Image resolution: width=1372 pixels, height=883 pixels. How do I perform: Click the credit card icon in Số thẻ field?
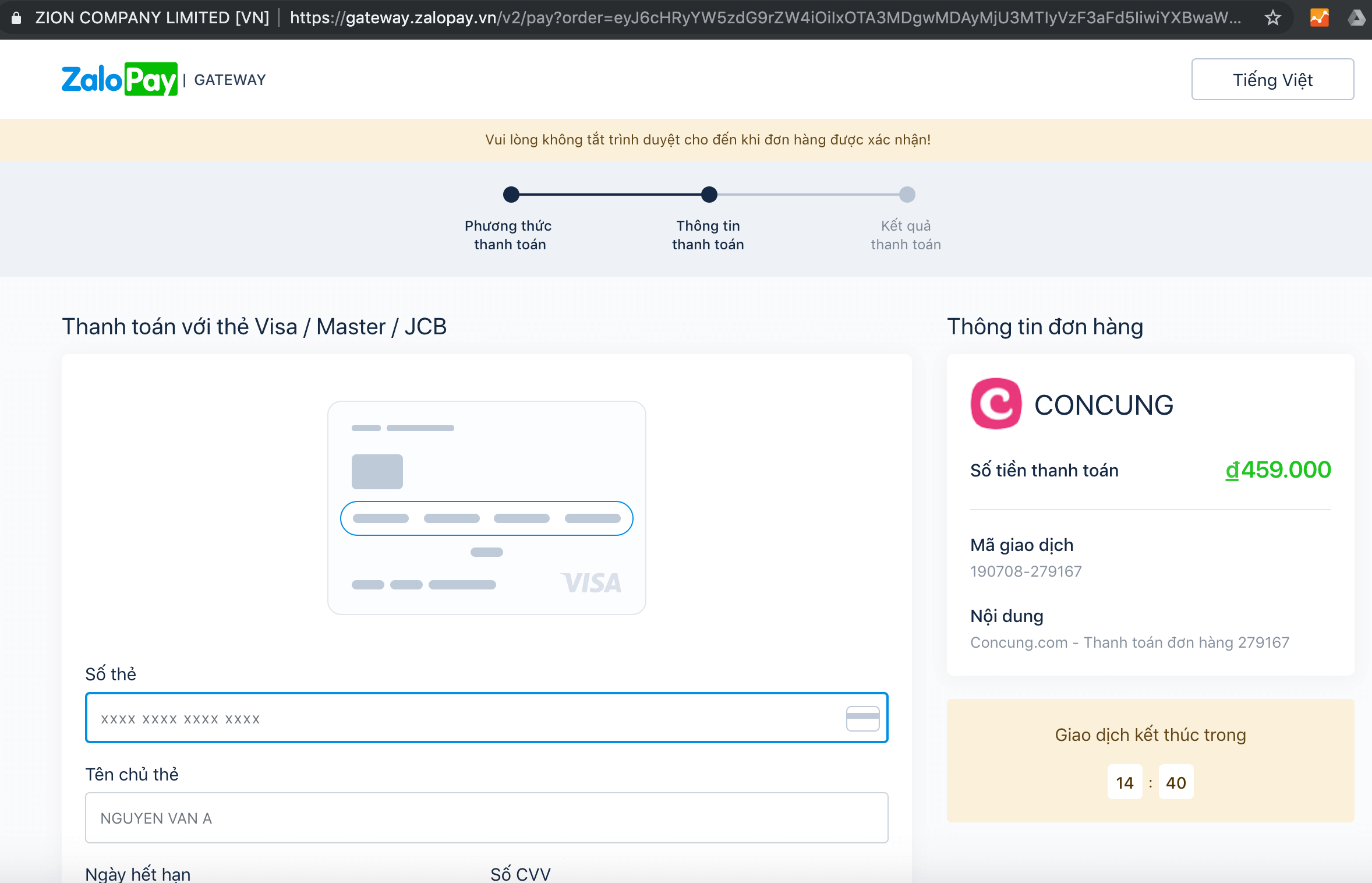tap(862, 718)
